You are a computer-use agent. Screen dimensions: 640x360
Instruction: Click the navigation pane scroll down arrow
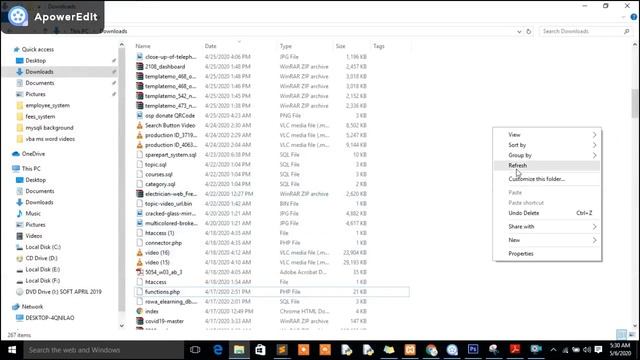122,326
